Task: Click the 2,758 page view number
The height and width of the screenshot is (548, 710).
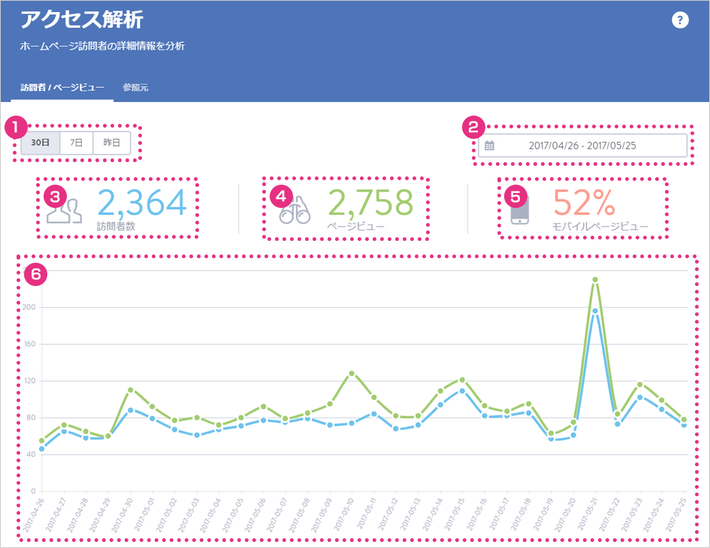Action: pyautogui.click(x=370, y=202)
